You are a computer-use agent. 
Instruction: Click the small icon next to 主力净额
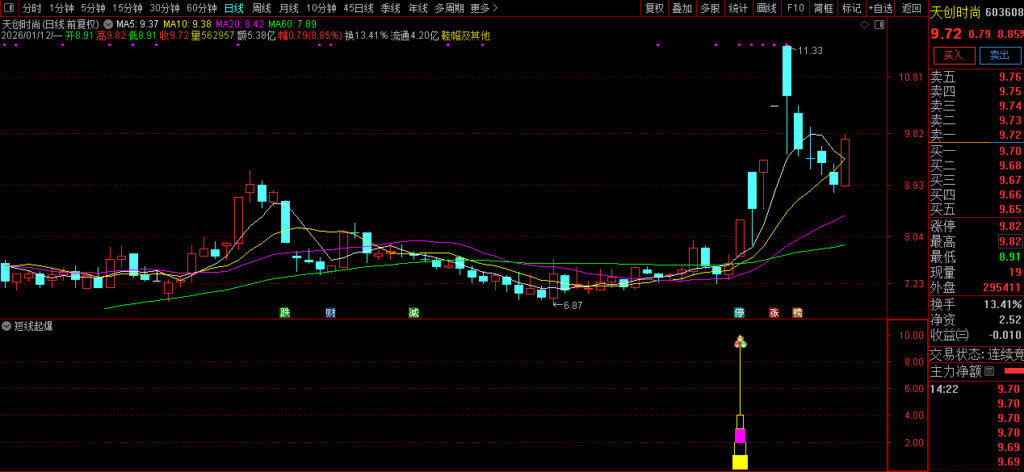point(989,371)
